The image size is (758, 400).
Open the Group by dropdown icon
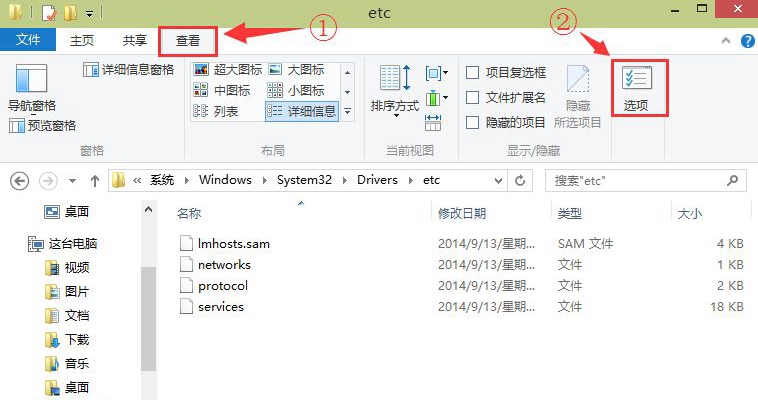[437, 73]
